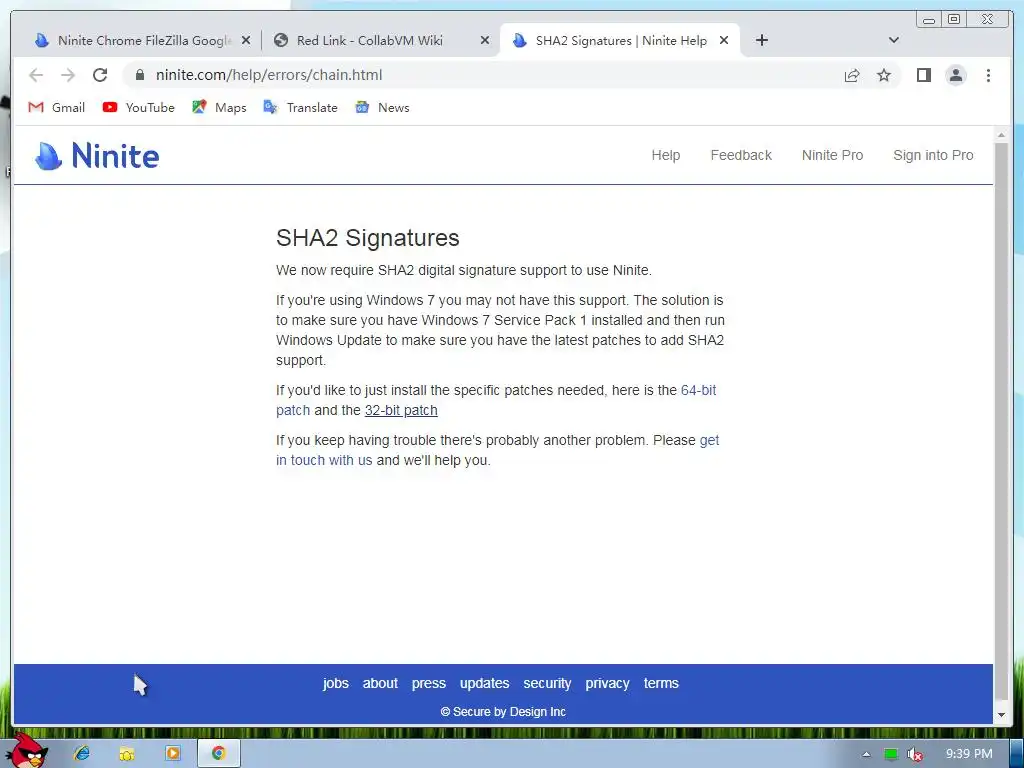Click the muted volume tray icon
The image size is (1024, 768).
pos(915,754)
